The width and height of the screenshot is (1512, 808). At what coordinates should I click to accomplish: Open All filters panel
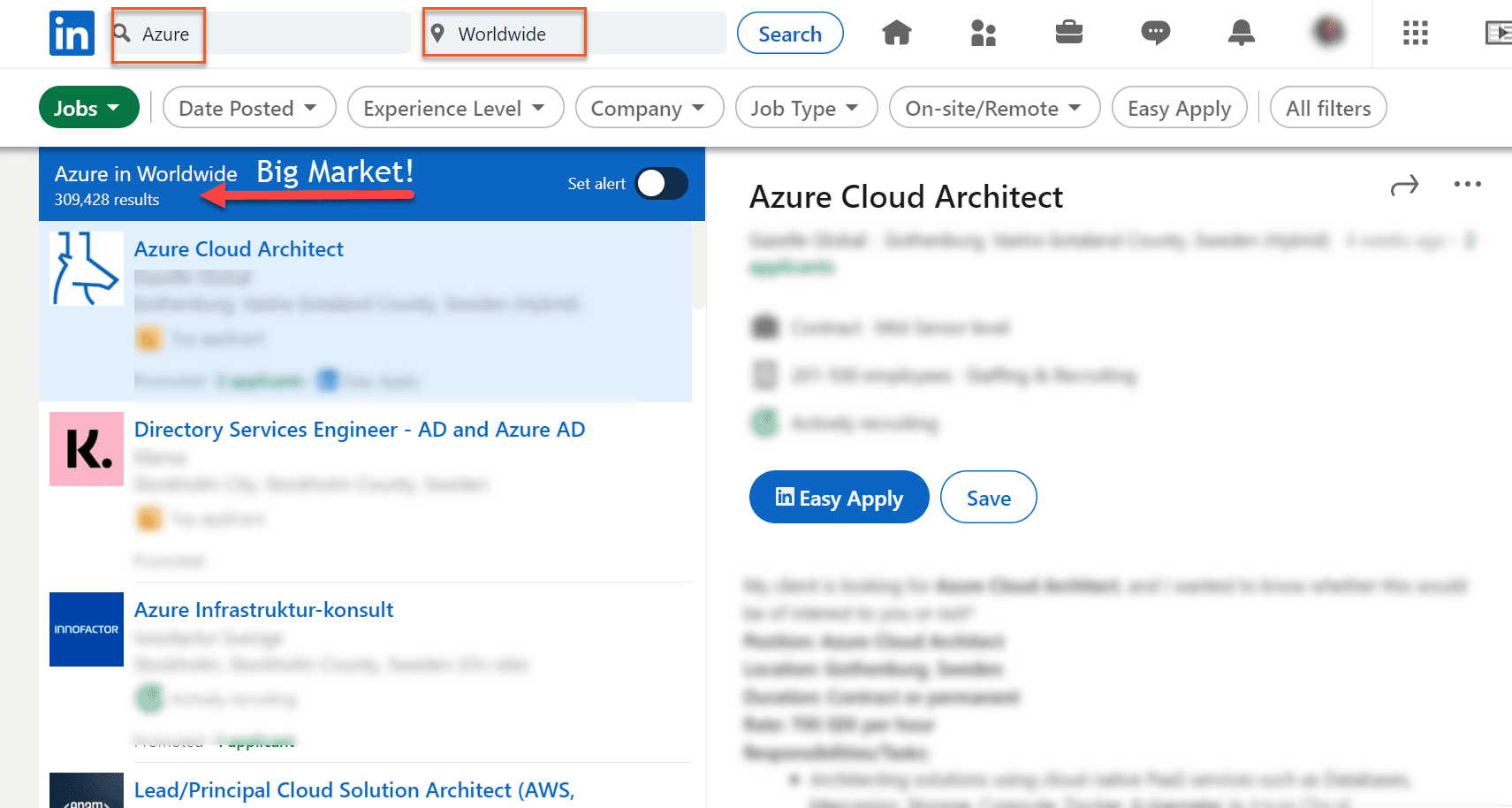click(1328, 108)
